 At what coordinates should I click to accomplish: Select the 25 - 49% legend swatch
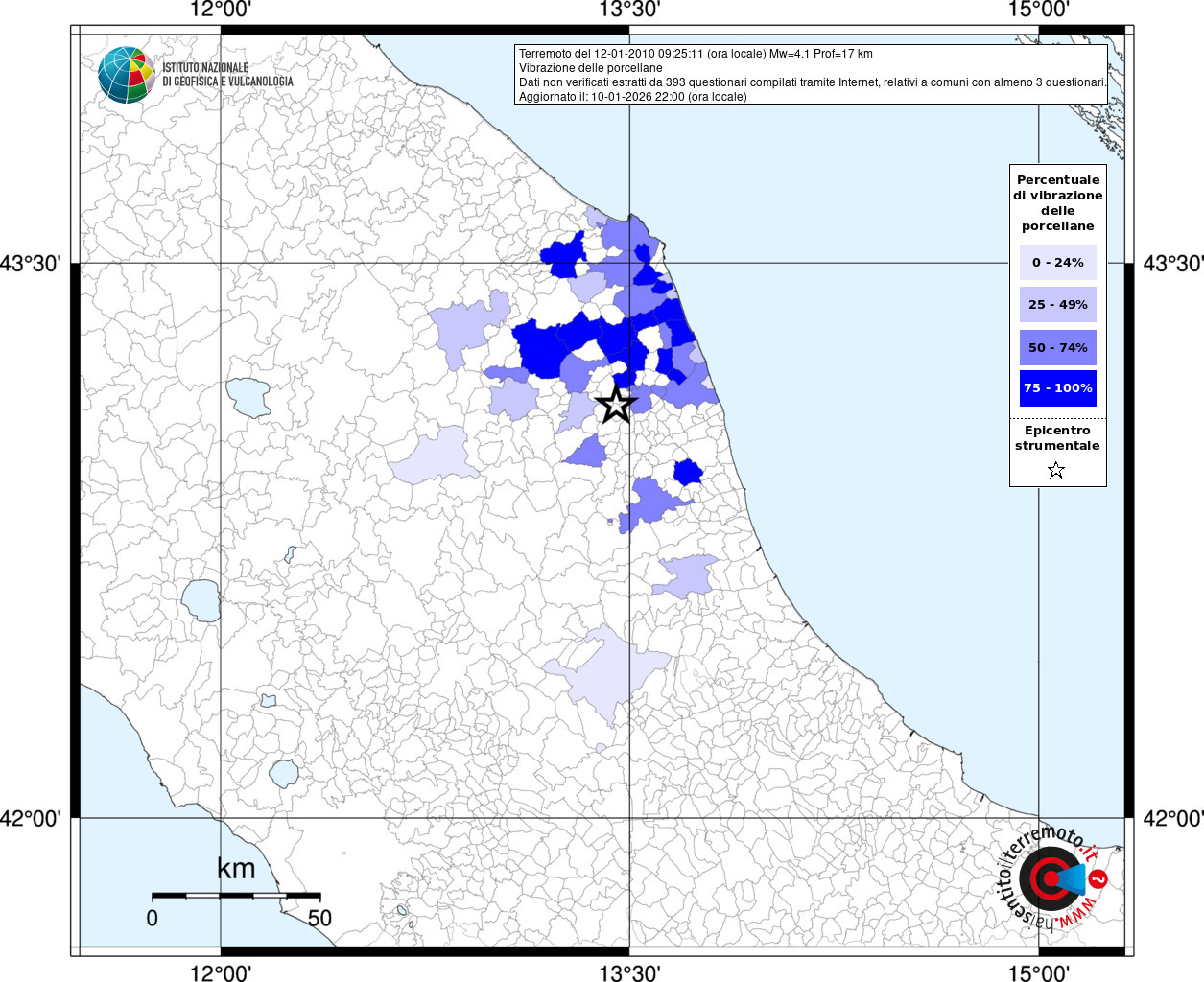pyautogui.click(x=1057, y=305)
